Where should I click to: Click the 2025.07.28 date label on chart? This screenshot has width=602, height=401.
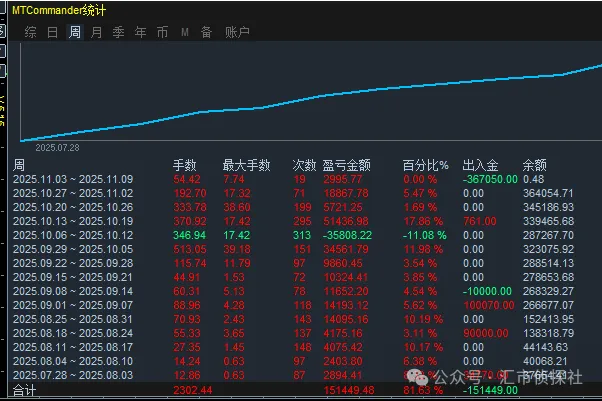[x=58, y=147]
